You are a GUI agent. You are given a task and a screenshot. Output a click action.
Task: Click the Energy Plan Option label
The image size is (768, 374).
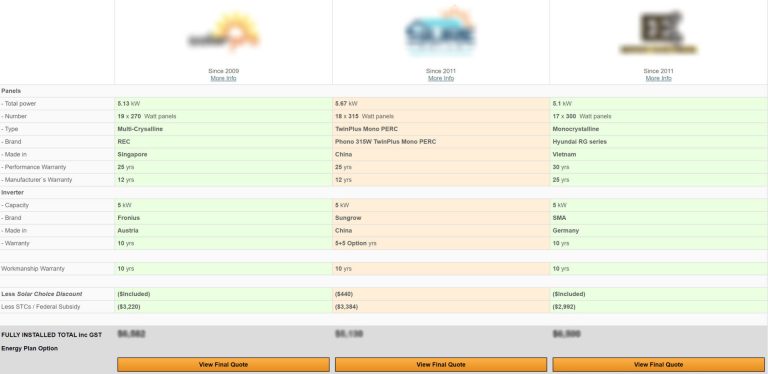[x=29, y=349]
